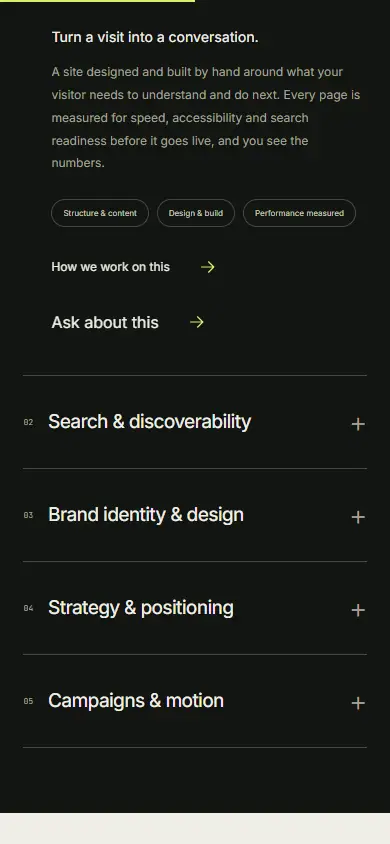Expand the Search & discoverability accordion title
The height and width of the screenshot is (844, 390).
(150, 421)
